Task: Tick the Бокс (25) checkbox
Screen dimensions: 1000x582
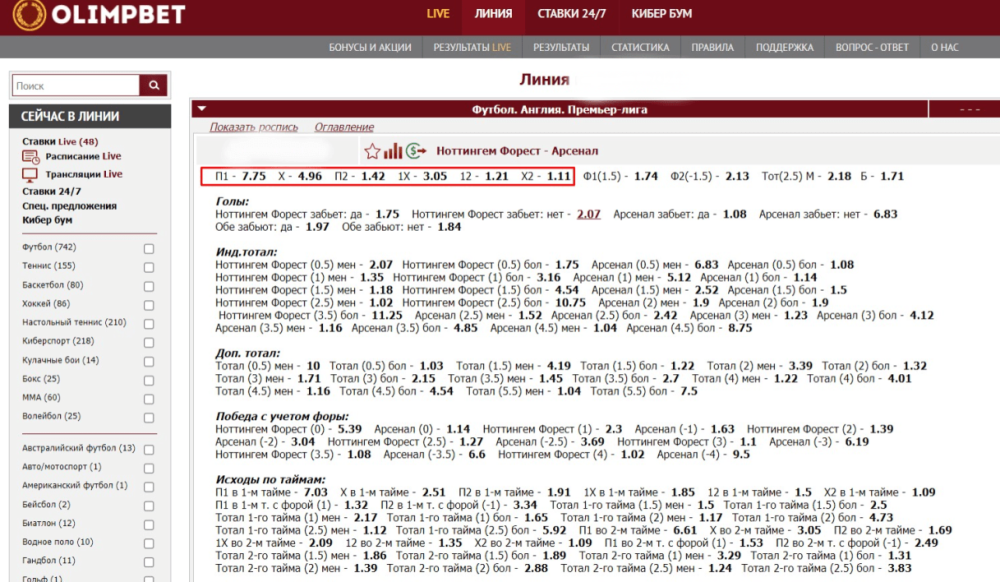Action: click(x=149, y=380)
